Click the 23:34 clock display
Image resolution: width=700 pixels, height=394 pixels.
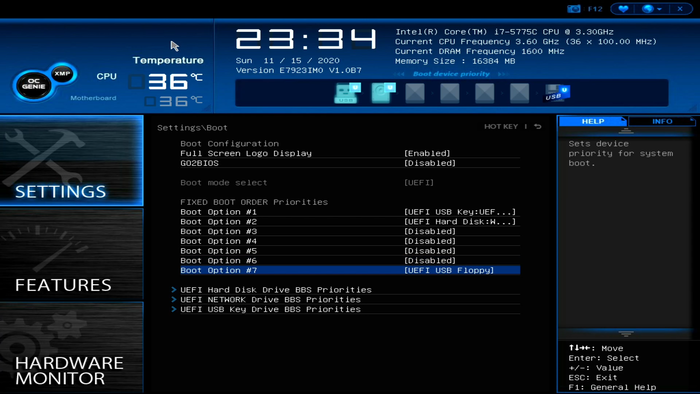coord(306,40)
